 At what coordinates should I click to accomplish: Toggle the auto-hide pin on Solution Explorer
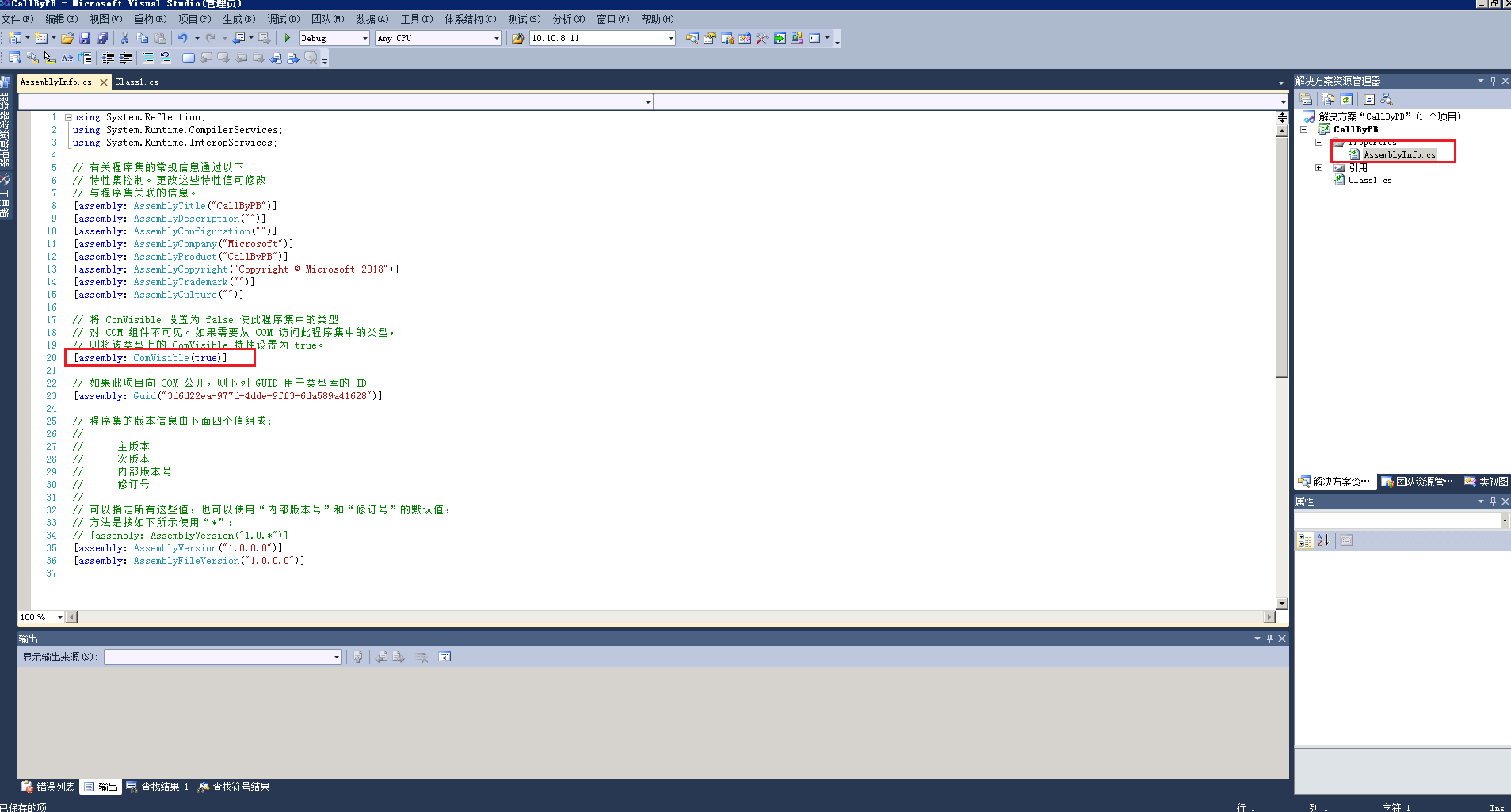pyautogui.click(x=1493, y=80)
